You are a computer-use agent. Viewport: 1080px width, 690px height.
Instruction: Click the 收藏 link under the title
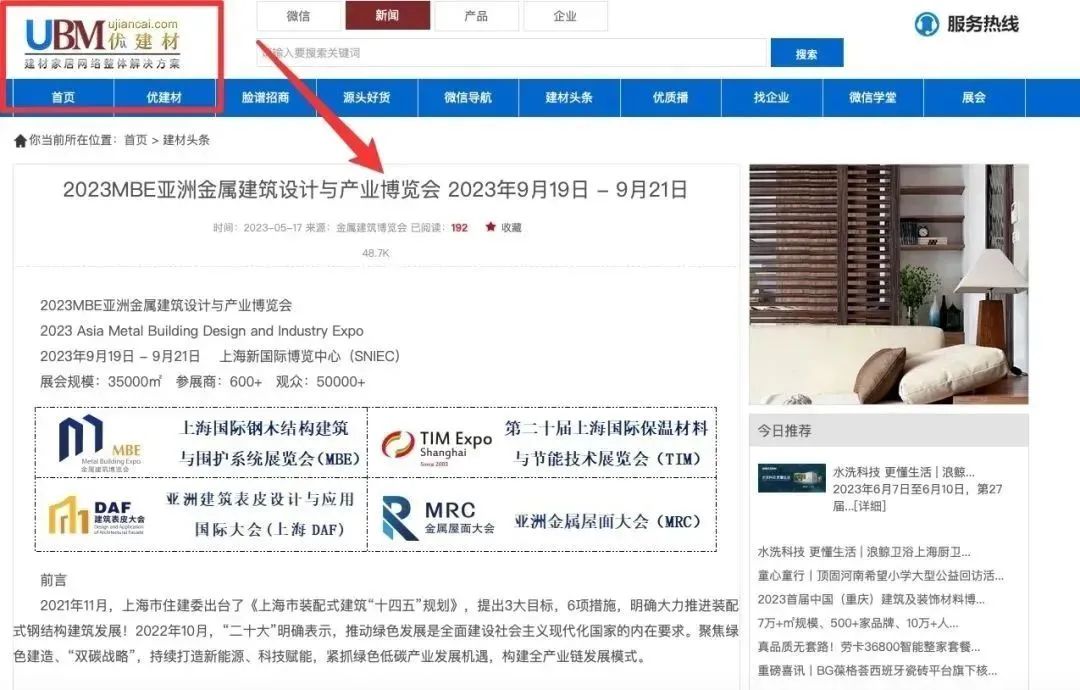[511, 227]
